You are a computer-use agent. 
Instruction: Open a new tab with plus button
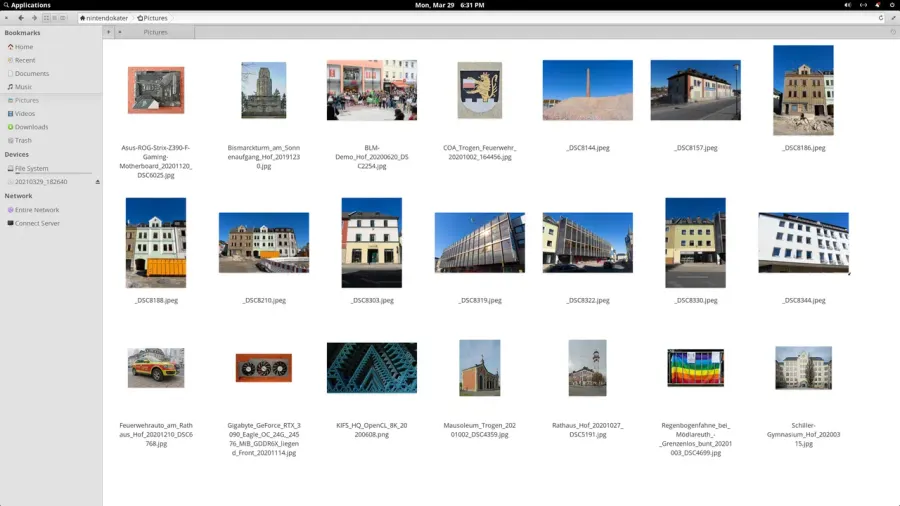pos(108,32)
